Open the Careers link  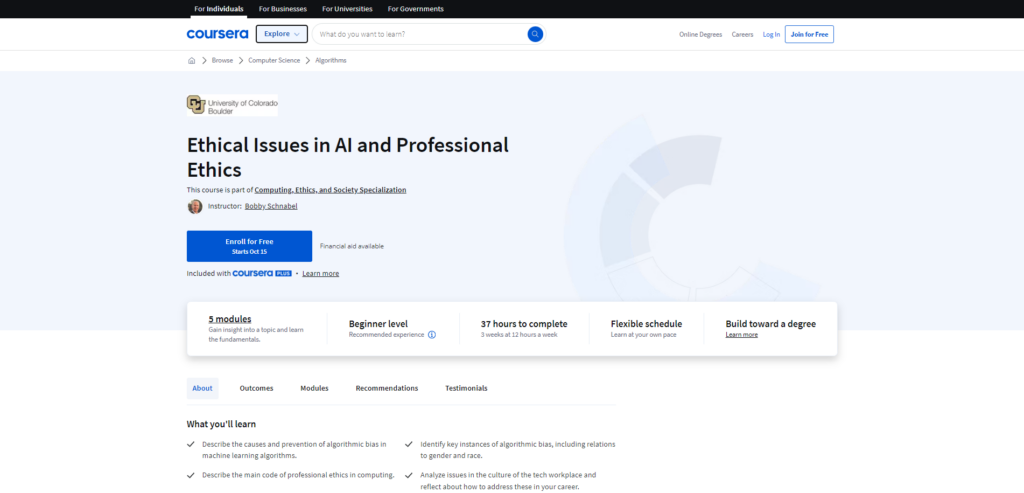pyautogui.click(x=742, y=35)
